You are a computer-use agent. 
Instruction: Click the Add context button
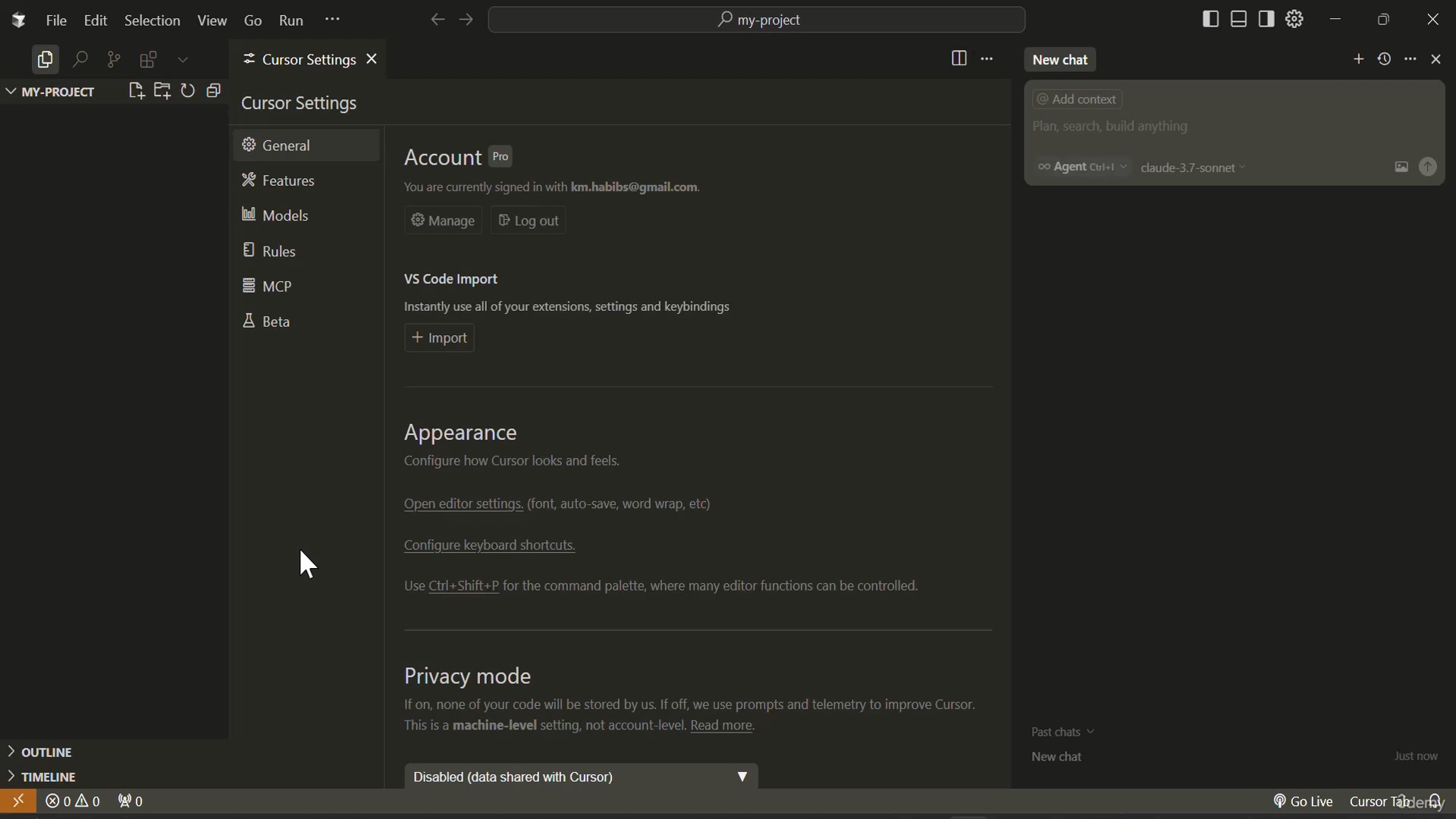tap(1078, 99)
